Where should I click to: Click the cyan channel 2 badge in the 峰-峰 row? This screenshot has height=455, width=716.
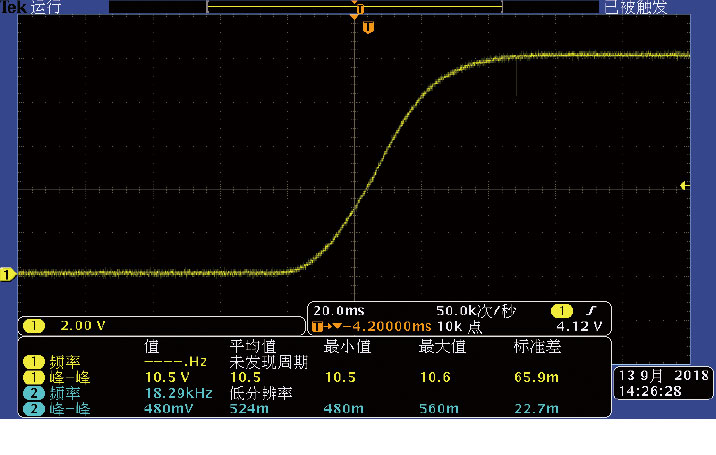click(34, 408)
